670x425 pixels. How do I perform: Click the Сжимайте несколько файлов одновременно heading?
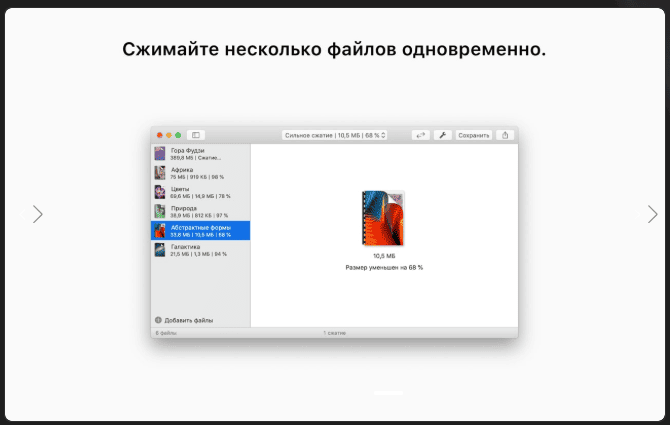click(x=334, y=49)
